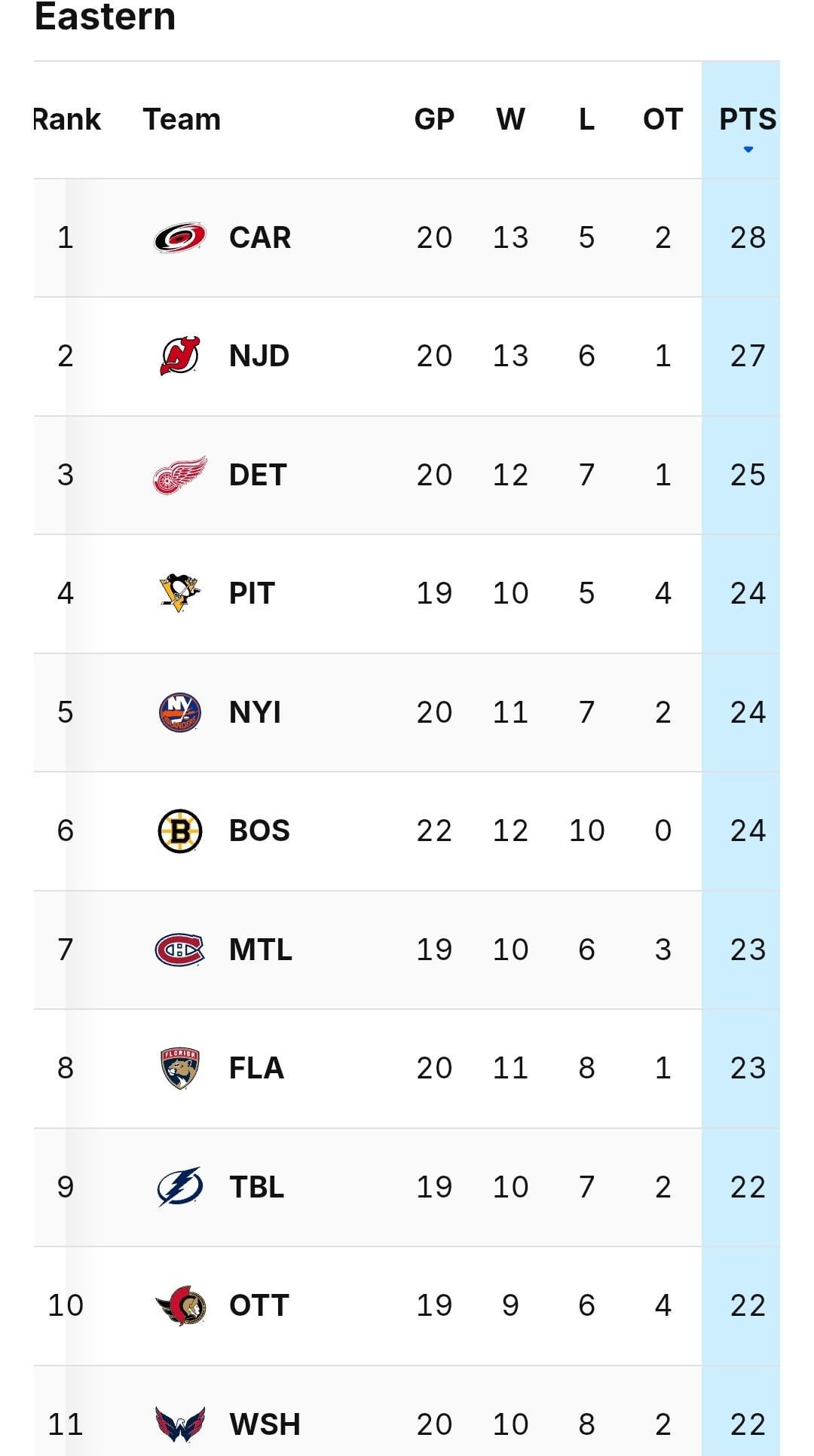
Task: Click the New York Islanders logo
Action: pyautogui.click(x=180, y=712)
